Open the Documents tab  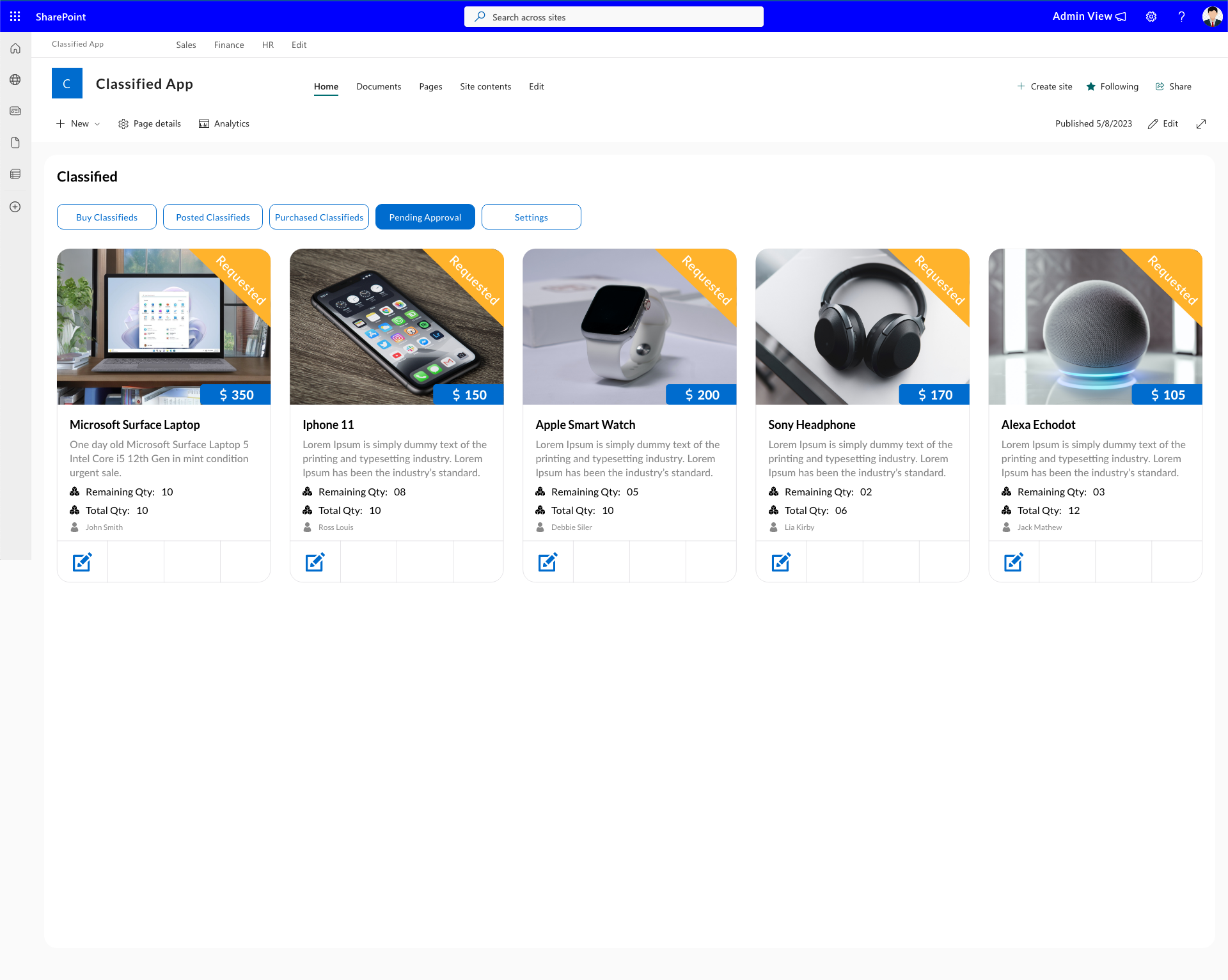coord(379,86)
